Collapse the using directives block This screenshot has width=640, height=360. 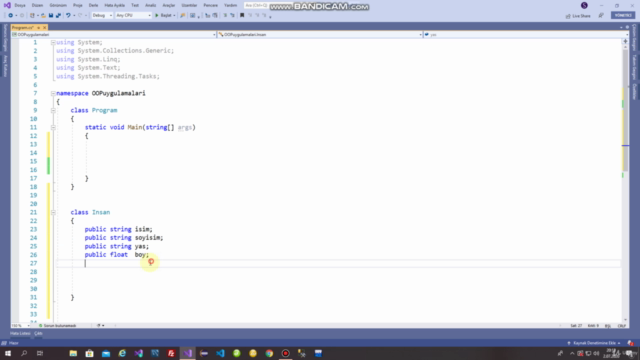(53, 42)
